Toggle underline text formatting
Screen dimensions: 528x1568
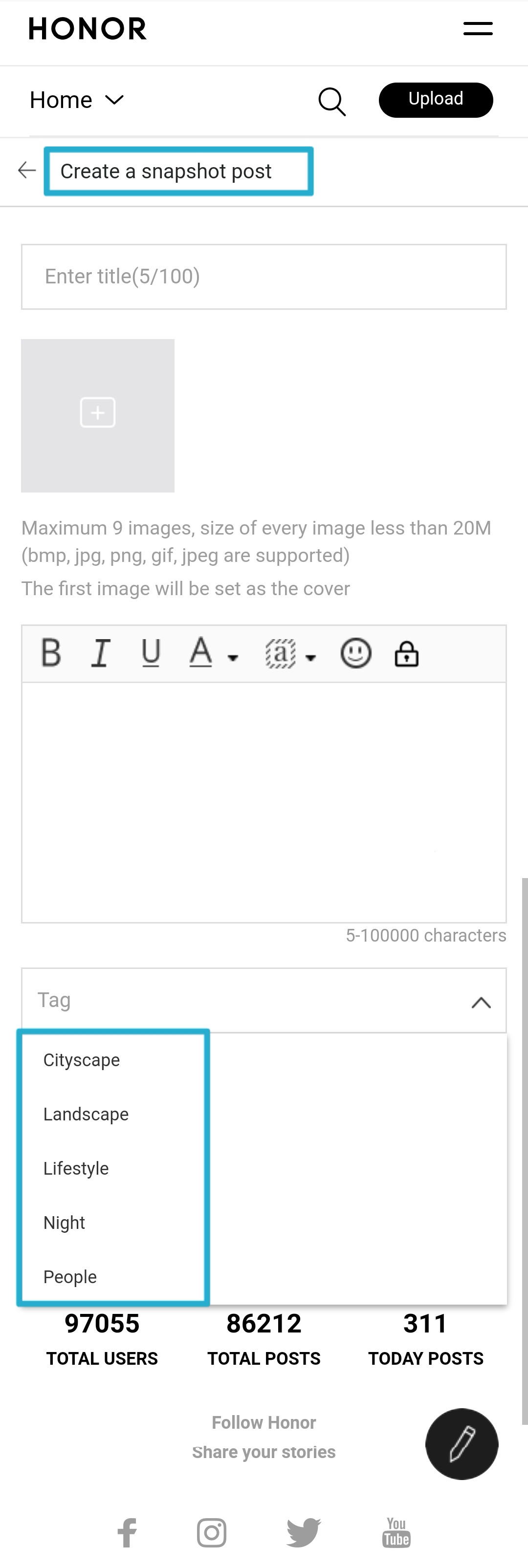click(x=151, y=653)
